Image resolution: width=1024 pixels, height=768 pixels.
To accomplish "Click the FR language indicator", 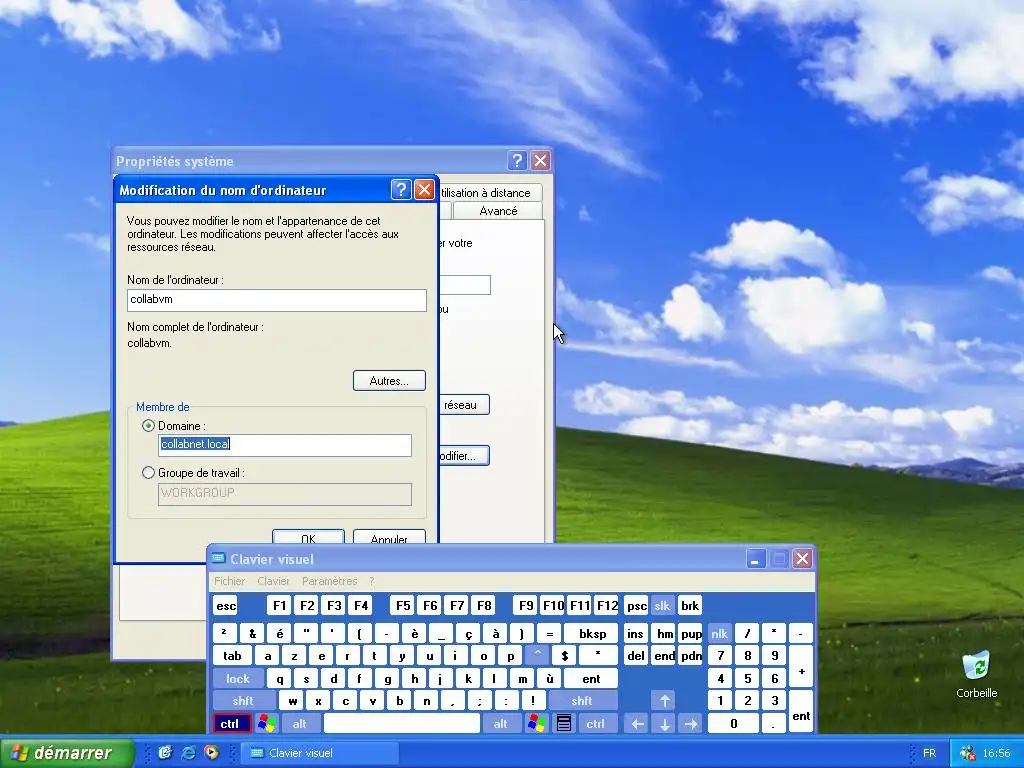I will (929, 753).
